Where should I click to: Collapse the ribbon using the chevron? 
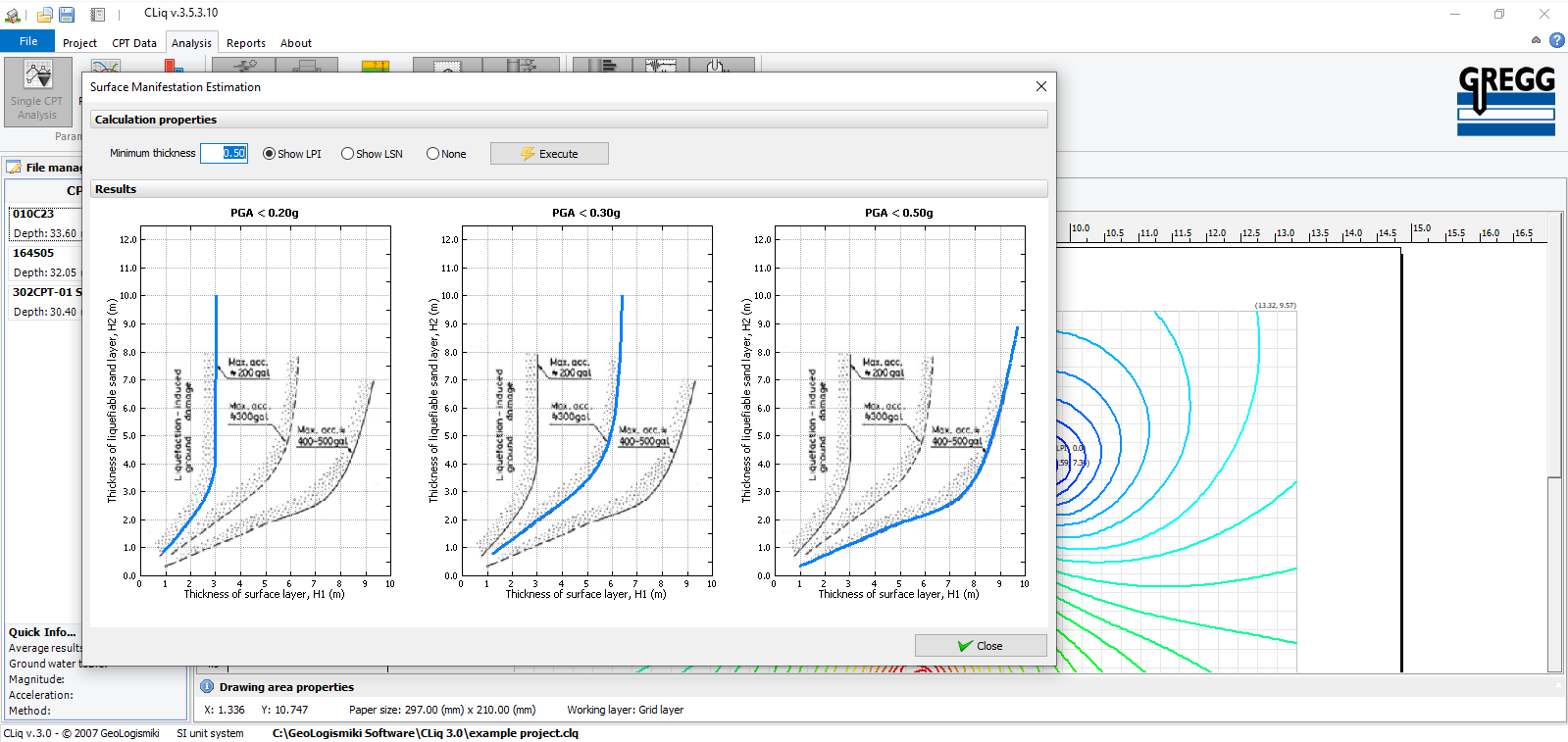tap(1536, 40)
